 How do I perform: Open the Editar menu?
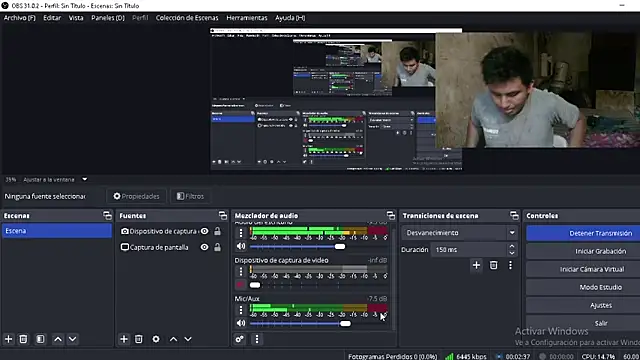(52, 18)
